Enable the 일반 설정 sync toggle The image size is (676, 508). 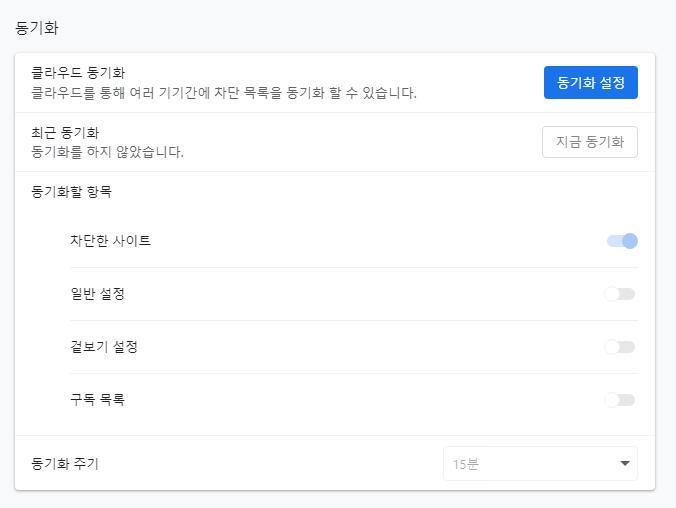coord(620,294)
